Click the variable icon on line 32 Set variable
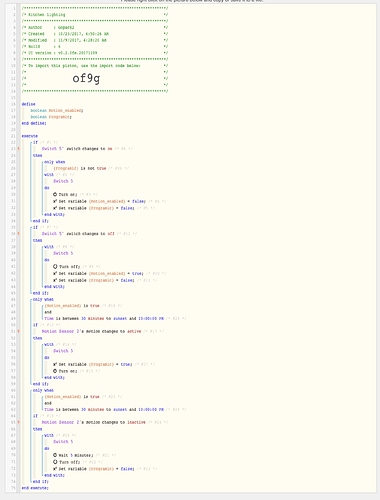380x500 pixels. click(55, 208)
